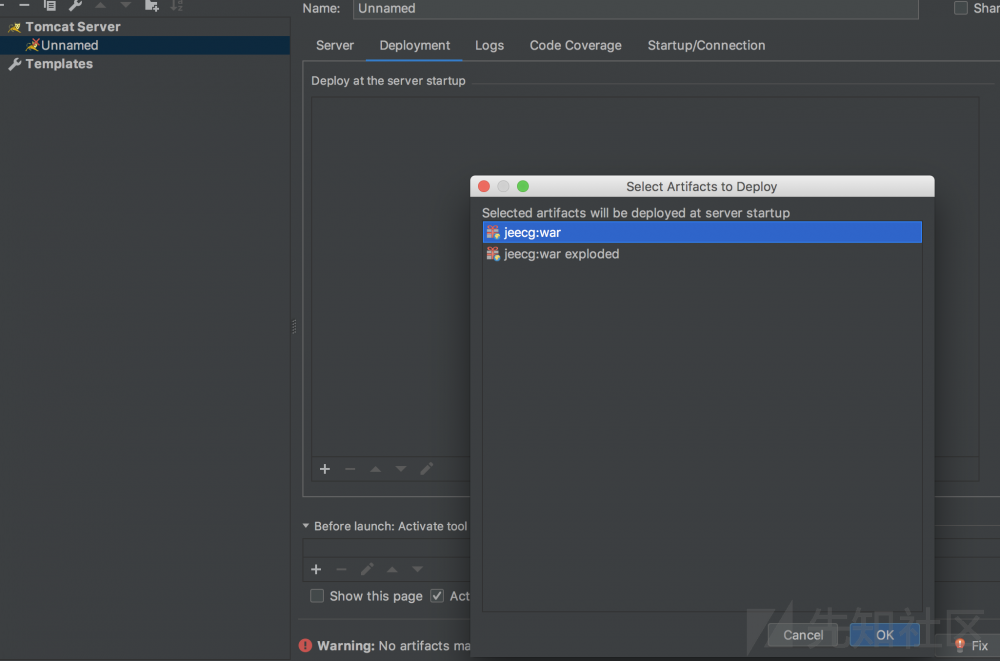Open the Deployment tab

[415, 45]
